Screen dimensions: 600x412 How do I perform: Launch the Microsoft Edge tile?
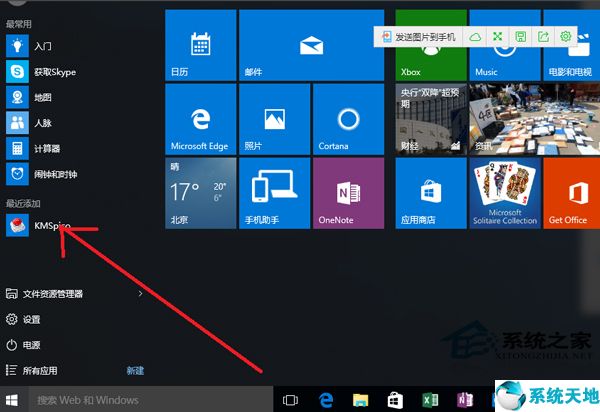pyautogui.click(x=201, y=119)
